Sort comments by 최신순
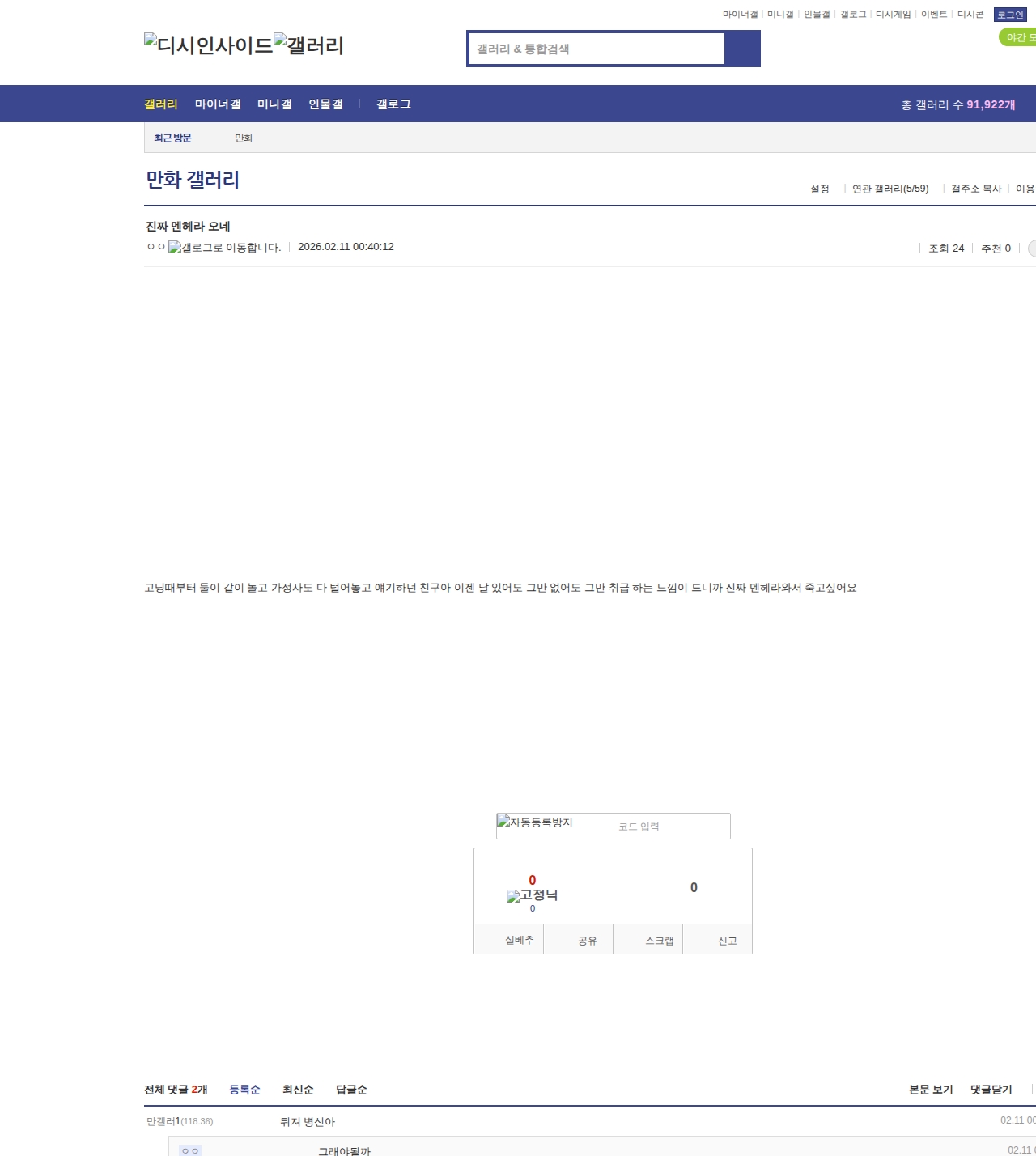Image resolution: width=1036 pixels, height=1156 pixels. coord(298,1089)
